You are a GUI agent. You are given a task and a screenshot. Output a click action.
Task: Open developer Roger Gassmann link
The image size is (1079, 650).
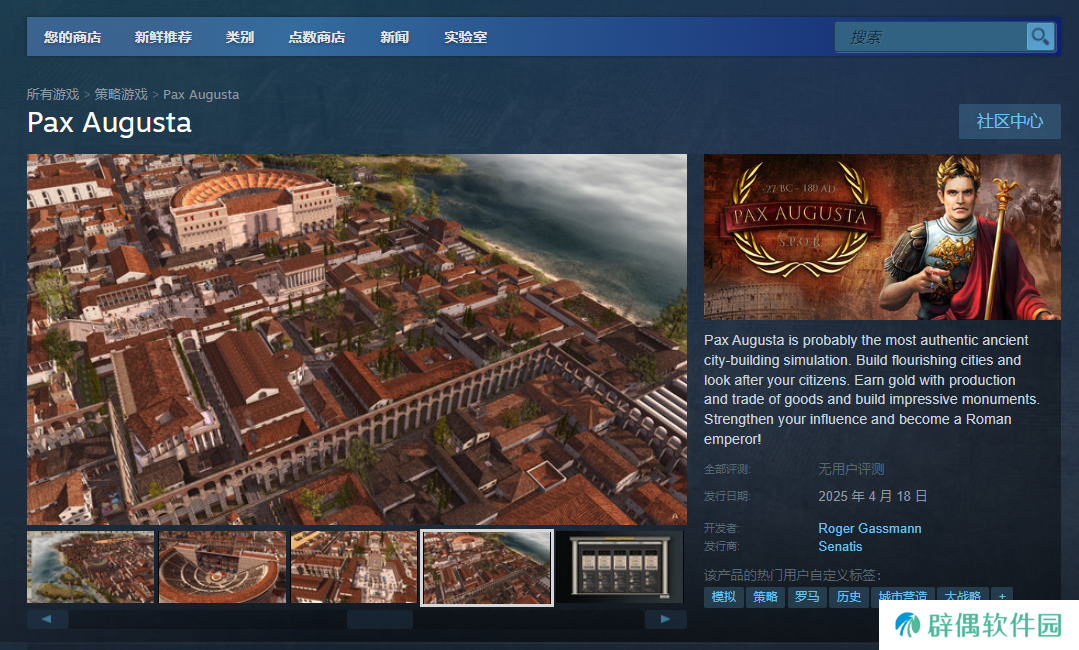(869, 528)
